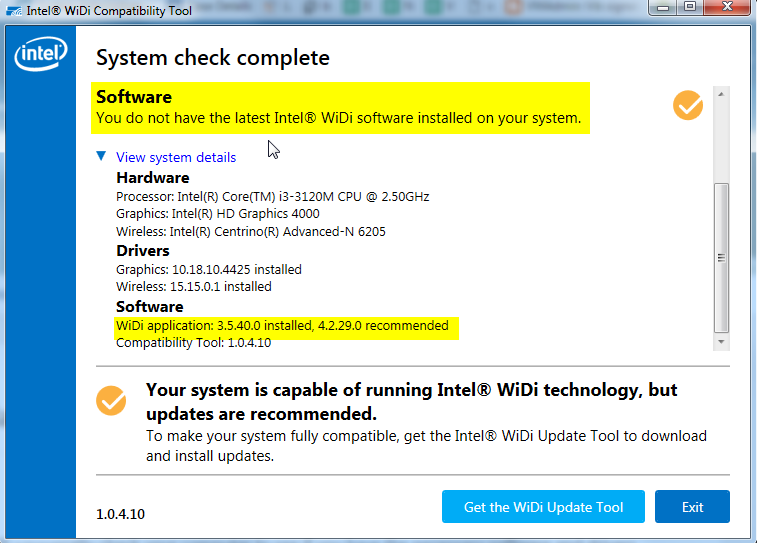Click the Get the WiDi Update Tool button
The width and height of the screenshot is (757, 543).
pos(543,506)
